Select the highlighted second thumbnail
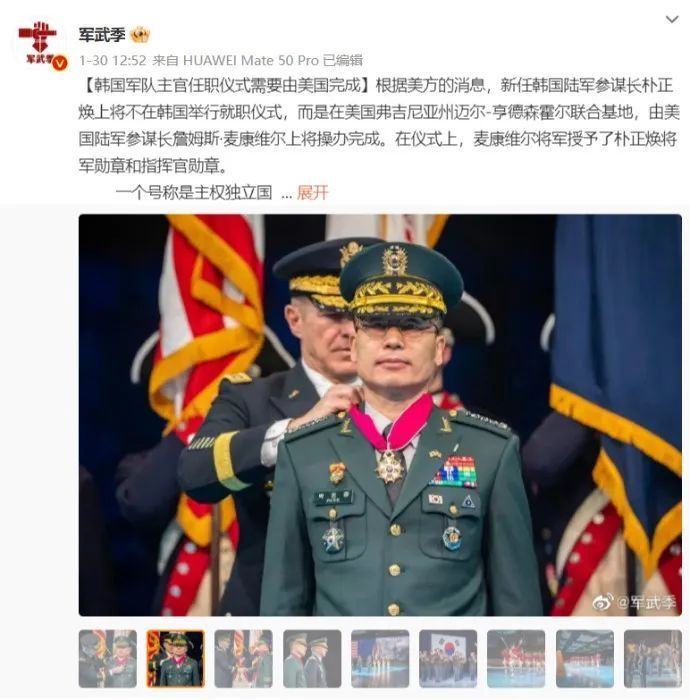 point(176,658)
